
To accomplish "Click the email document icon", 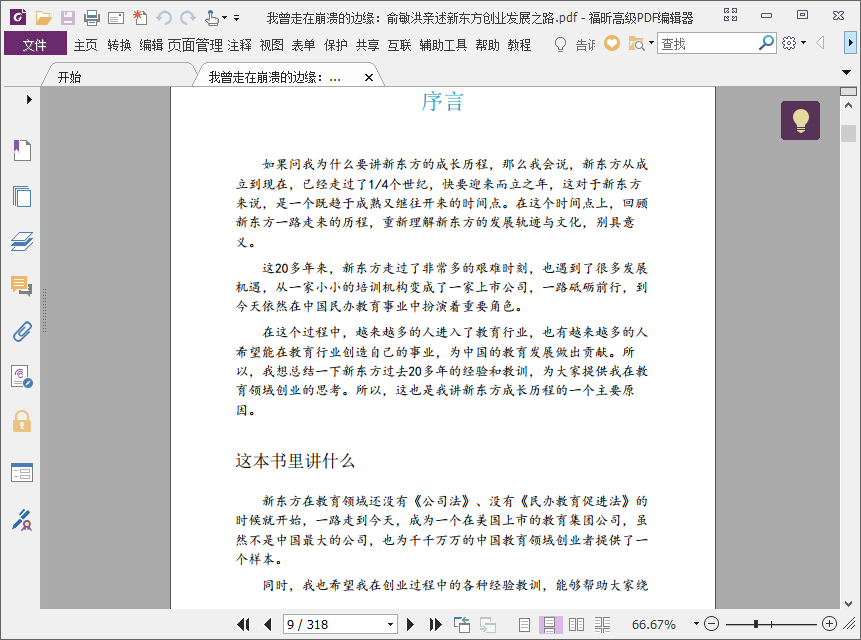I will pos(116,18).
